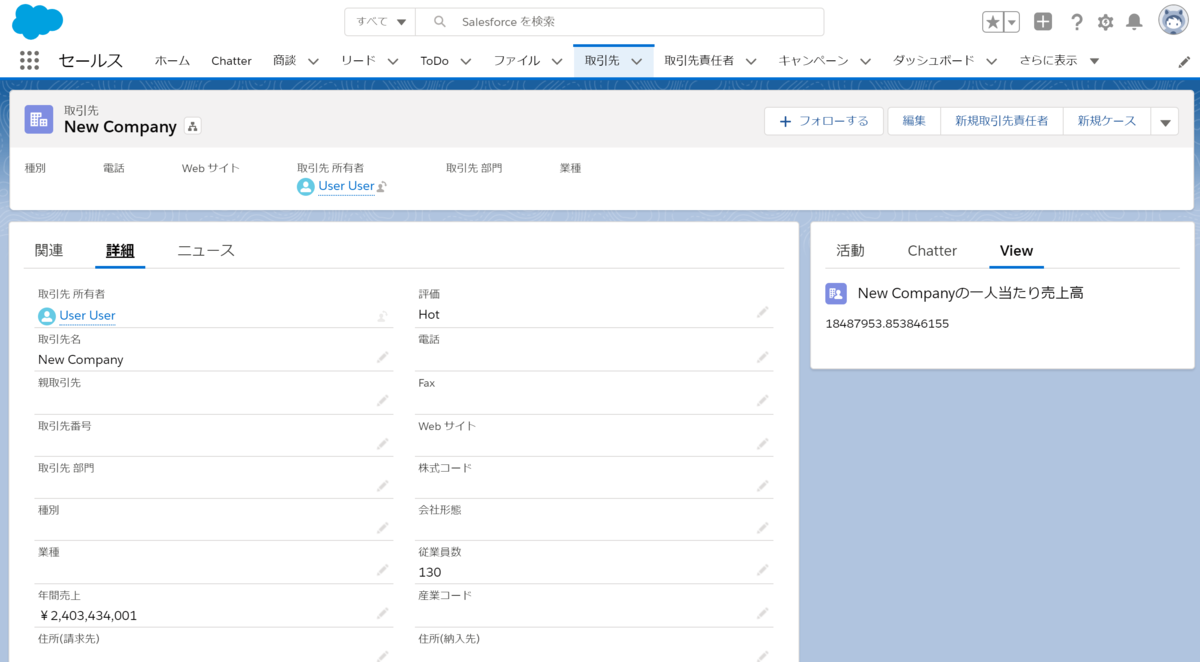Open User User link in highlights panel
The width and height of the screenshot is (1200, 662).
pyautogui.click(x=346, y=186)
